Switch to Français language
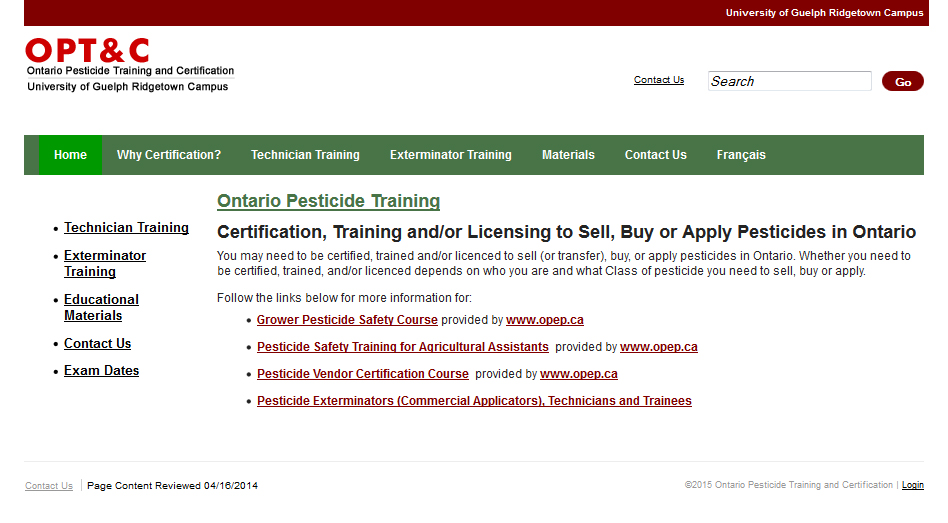948x523 pixels. [x=741, y=155]
